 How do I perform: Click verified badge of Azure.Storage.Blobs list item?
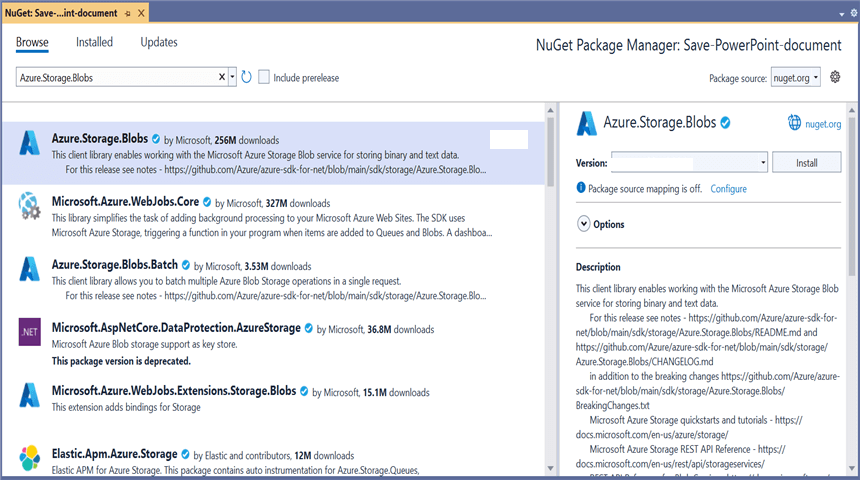coord(156,139)
